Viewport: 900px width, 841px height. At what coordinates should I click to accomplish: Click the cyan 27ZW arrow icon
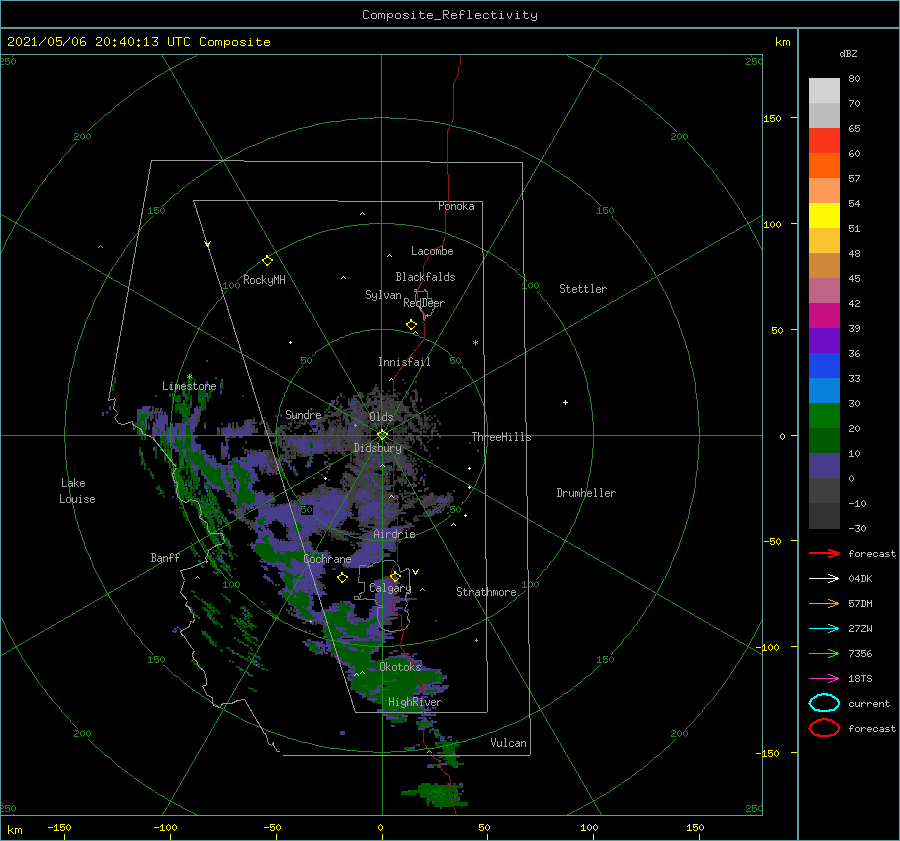coord(824,629)
